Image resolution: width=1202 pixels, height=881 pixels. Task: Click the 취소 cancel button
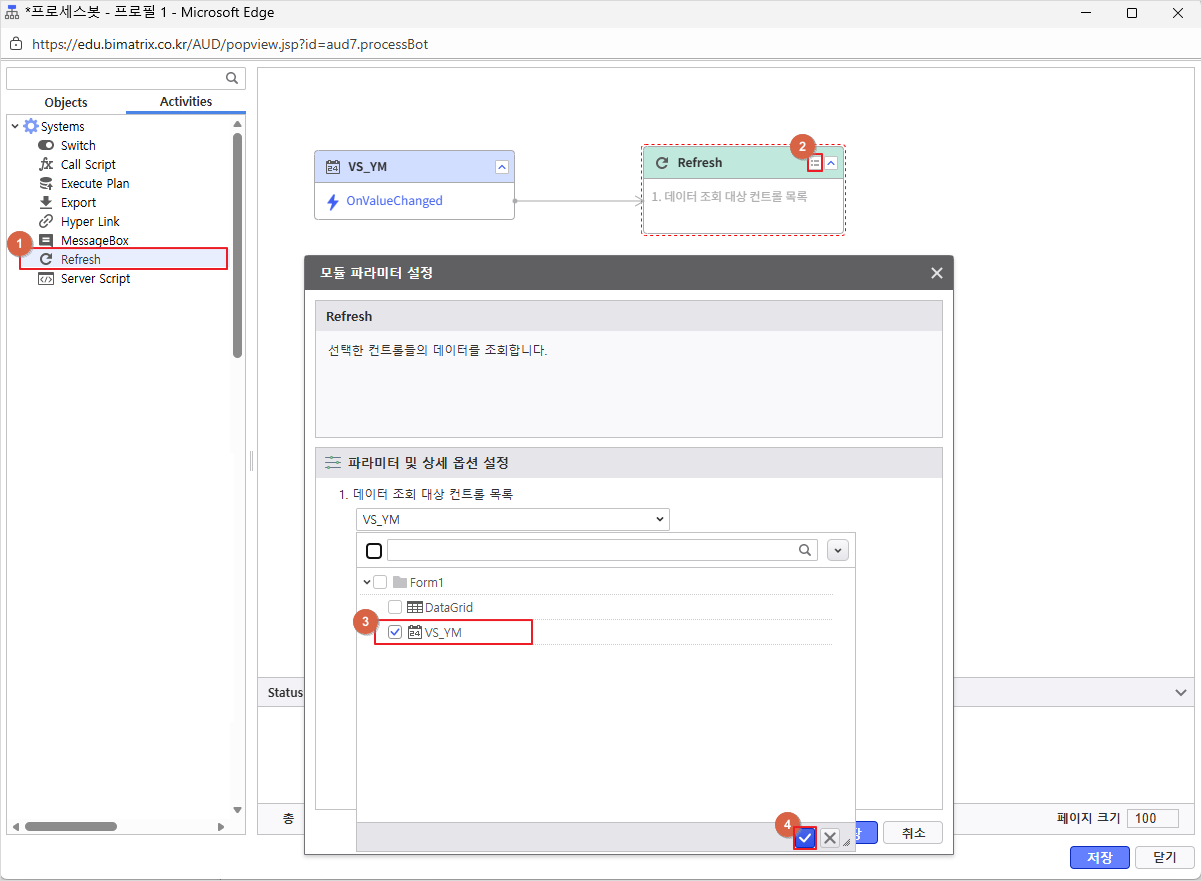[x=913, y=833]
